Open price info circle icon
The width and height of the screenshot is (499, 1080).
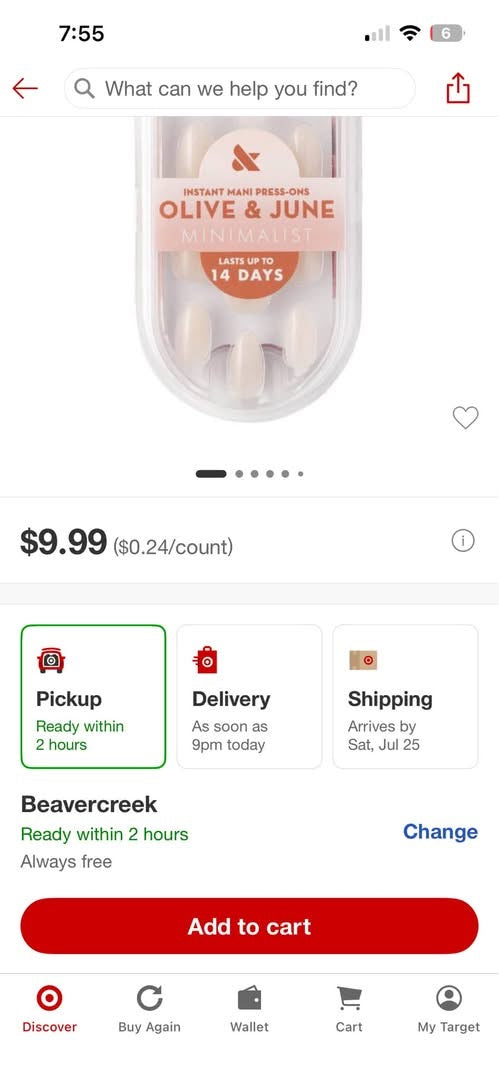[462, 541]
